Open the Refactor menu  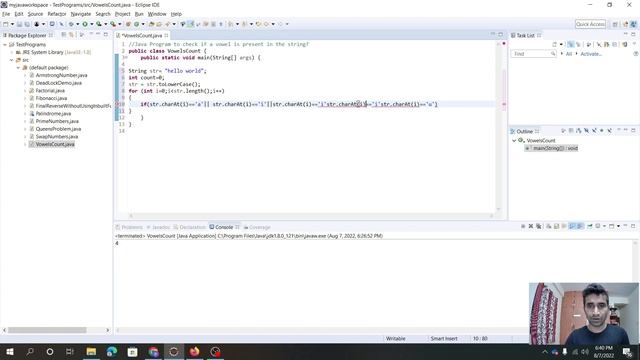click(x=57, y=14)
